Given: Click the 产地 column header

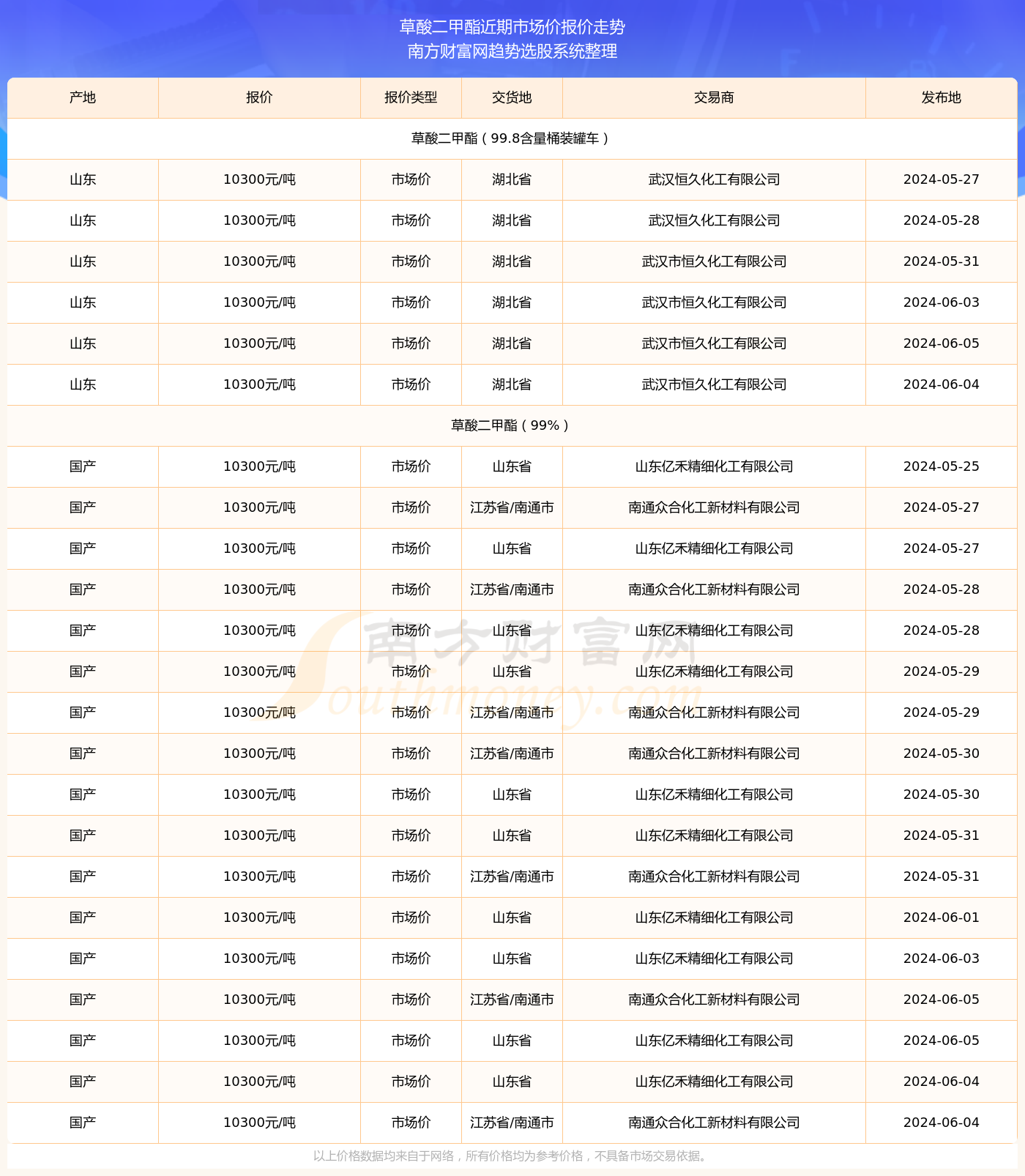Looking at the screenshot, I should [83, 97].
